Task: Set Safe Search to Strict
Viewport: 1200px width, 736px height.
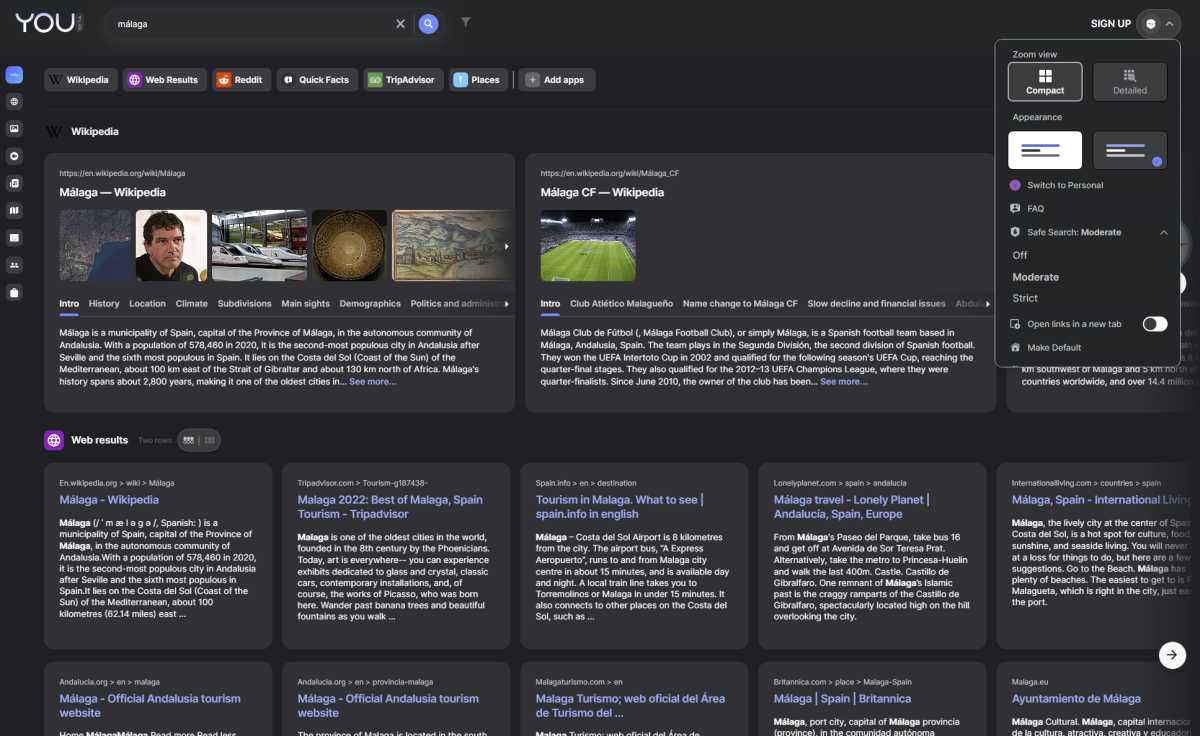Action: (x=1025, y=298)
